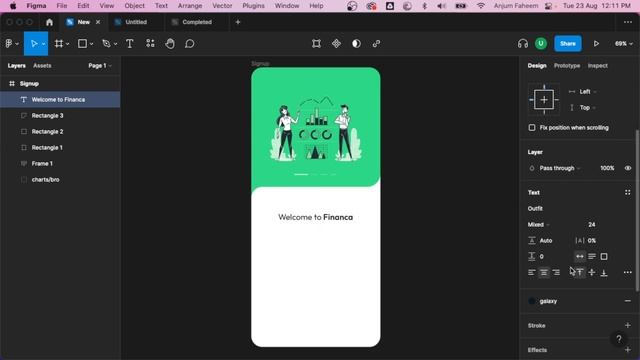The width and height of the screenshot is (640, 360).
Task: Set text resizing to auto height
Action: click(x=592, y=256)
